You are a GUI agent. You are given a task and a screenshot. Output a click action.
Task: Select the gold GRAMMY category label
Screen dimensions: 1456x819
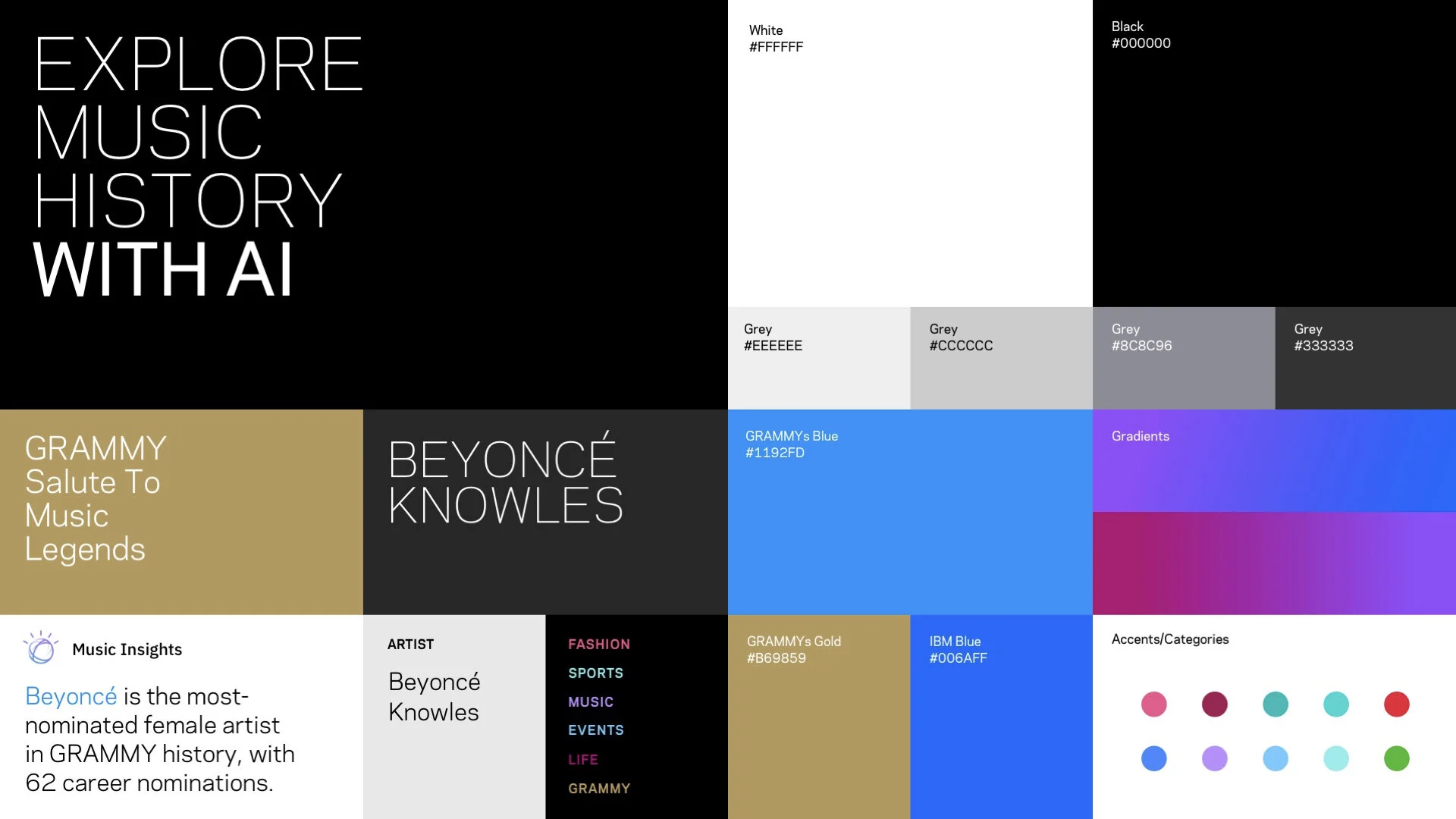(x=598, y=789)
